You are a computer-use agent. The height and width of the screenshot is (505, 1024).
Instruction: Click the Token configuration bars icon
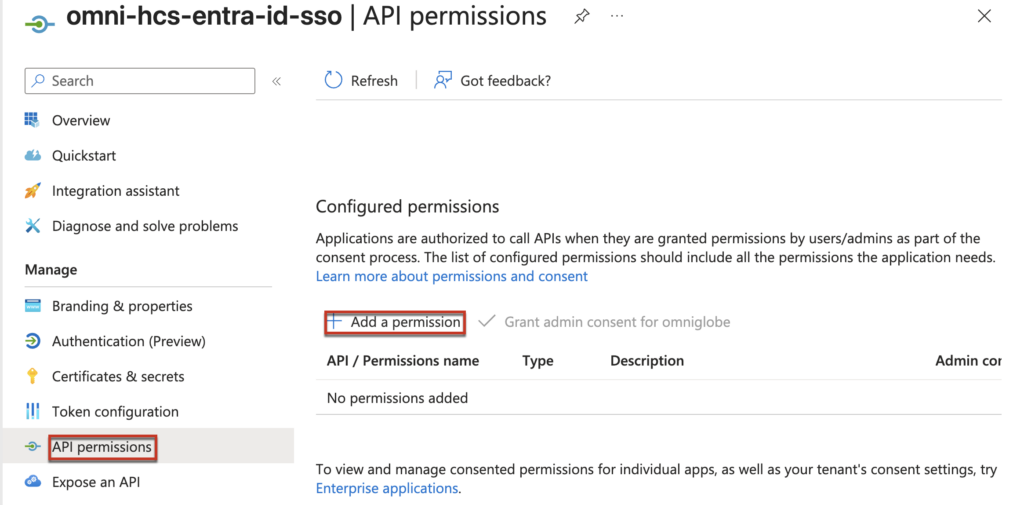click(x=32, y=412)
